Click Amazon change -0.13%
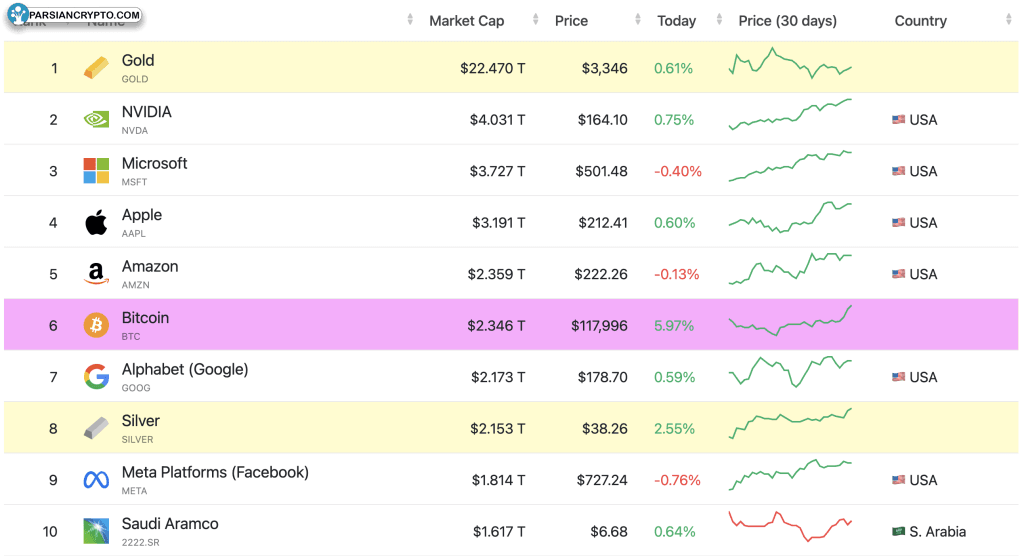 coord(677,274)
